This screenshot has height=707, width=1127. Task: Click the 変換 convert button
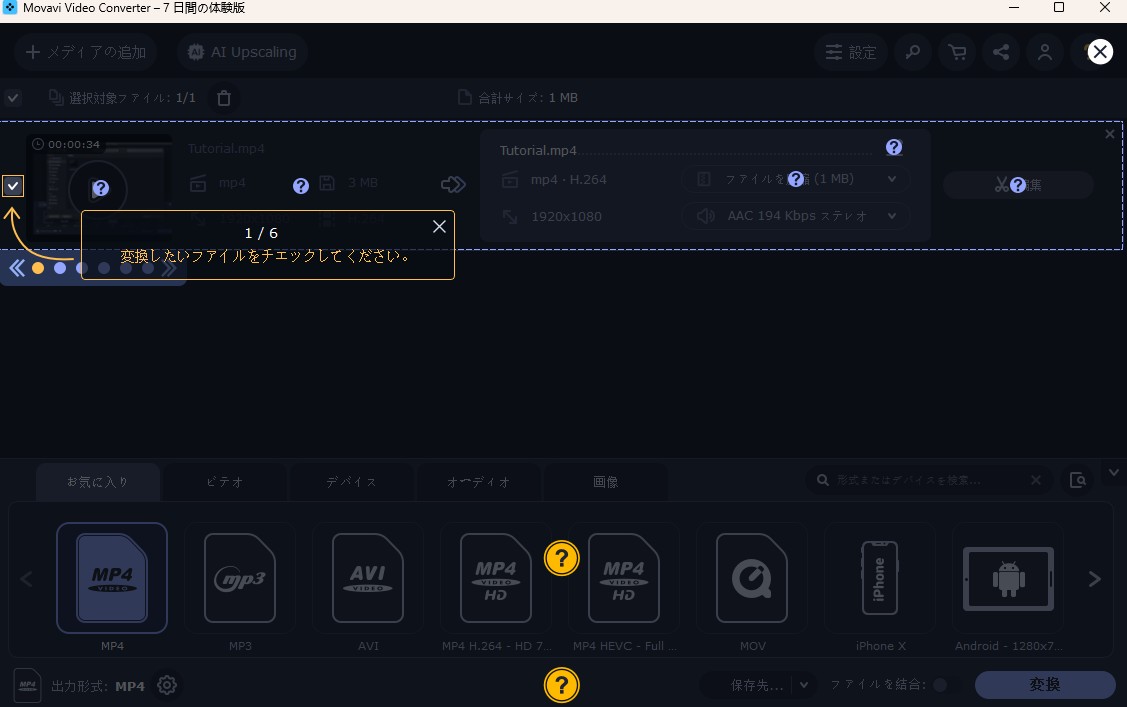click(x=1045, y=685)
